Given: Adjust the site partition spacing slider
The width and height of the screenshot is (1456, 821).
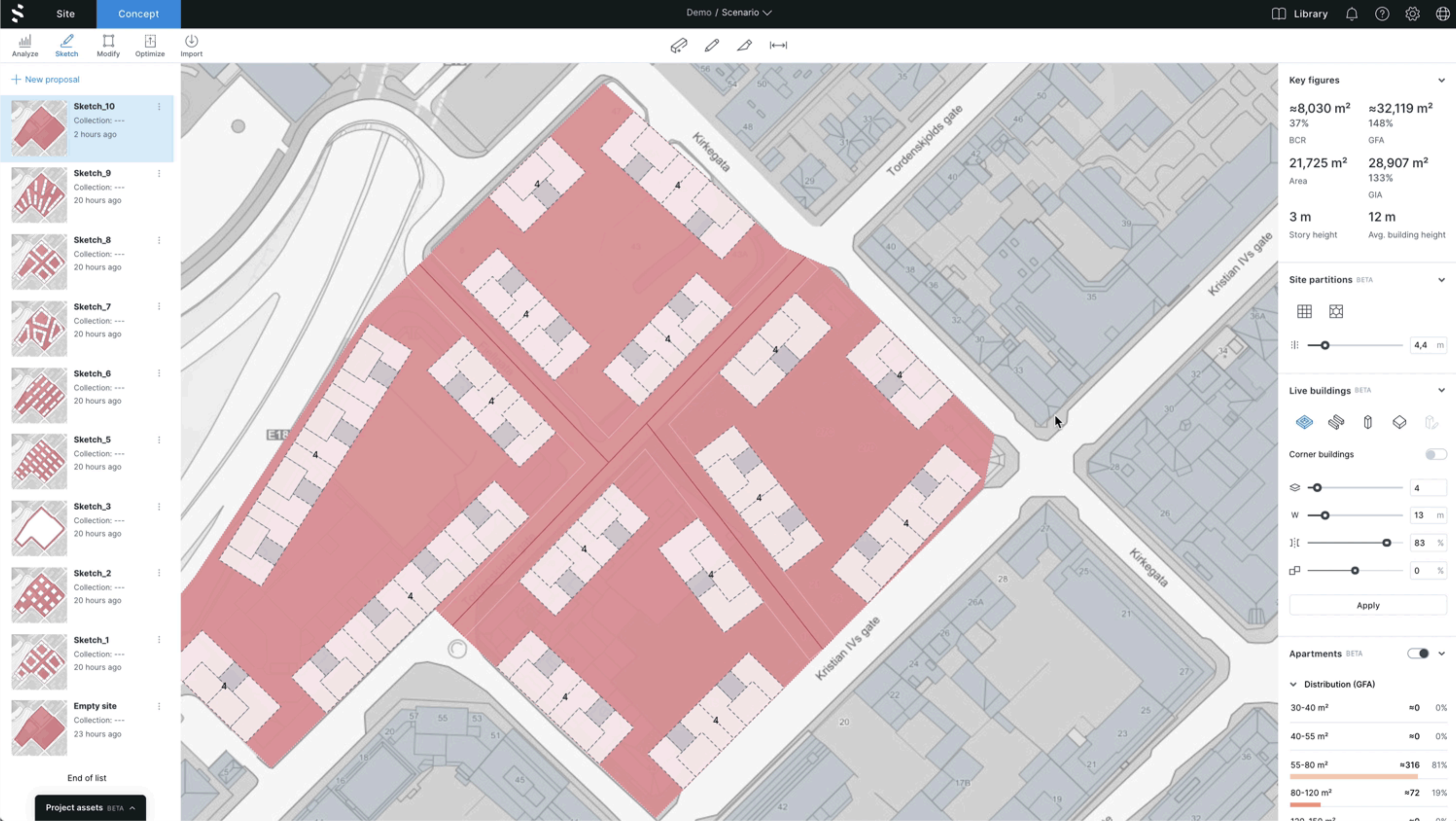Looking at the screenshot, I should coord(1325,345).
